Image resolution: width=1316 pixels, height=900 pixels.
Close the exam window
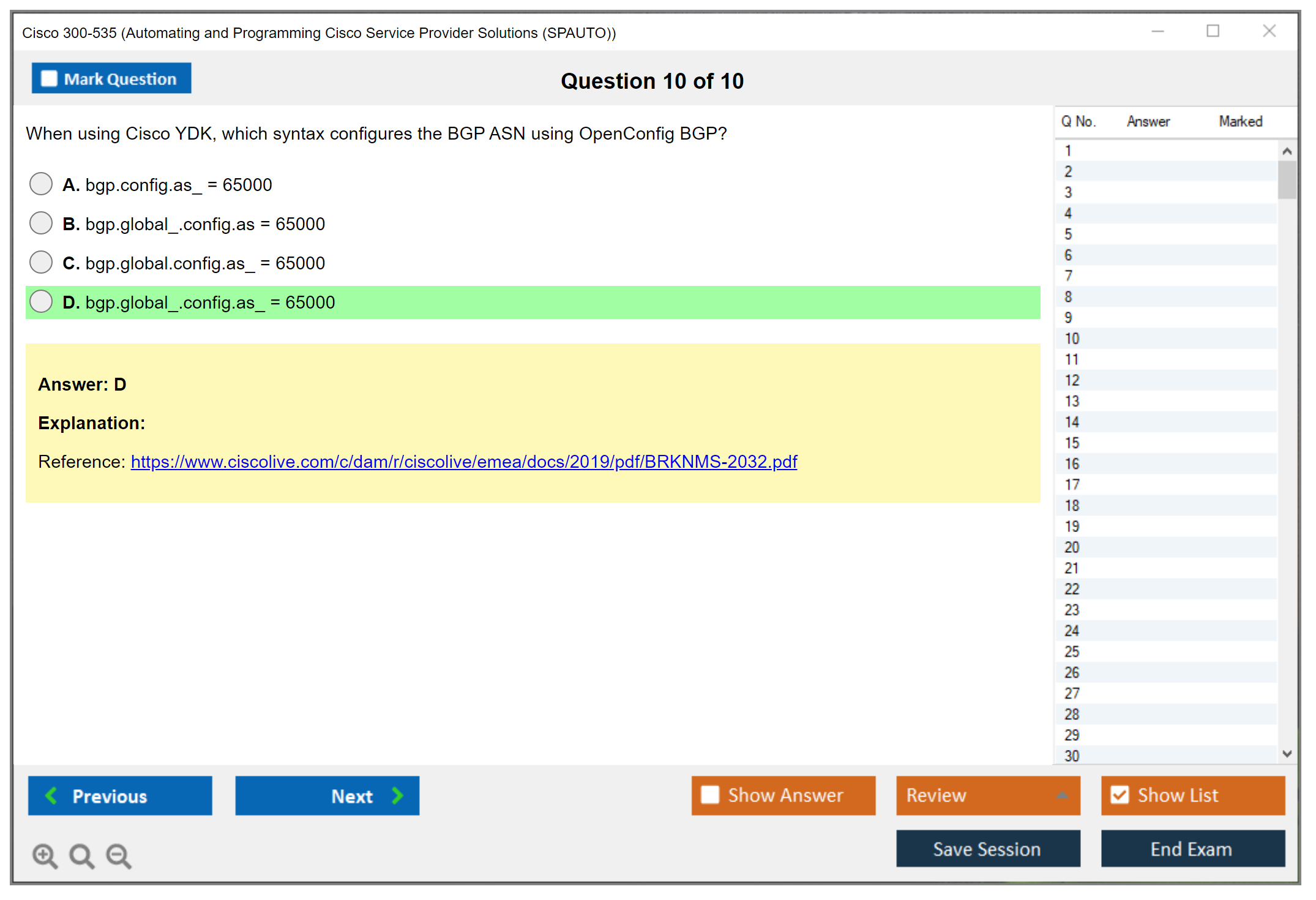coord(1269,31)
